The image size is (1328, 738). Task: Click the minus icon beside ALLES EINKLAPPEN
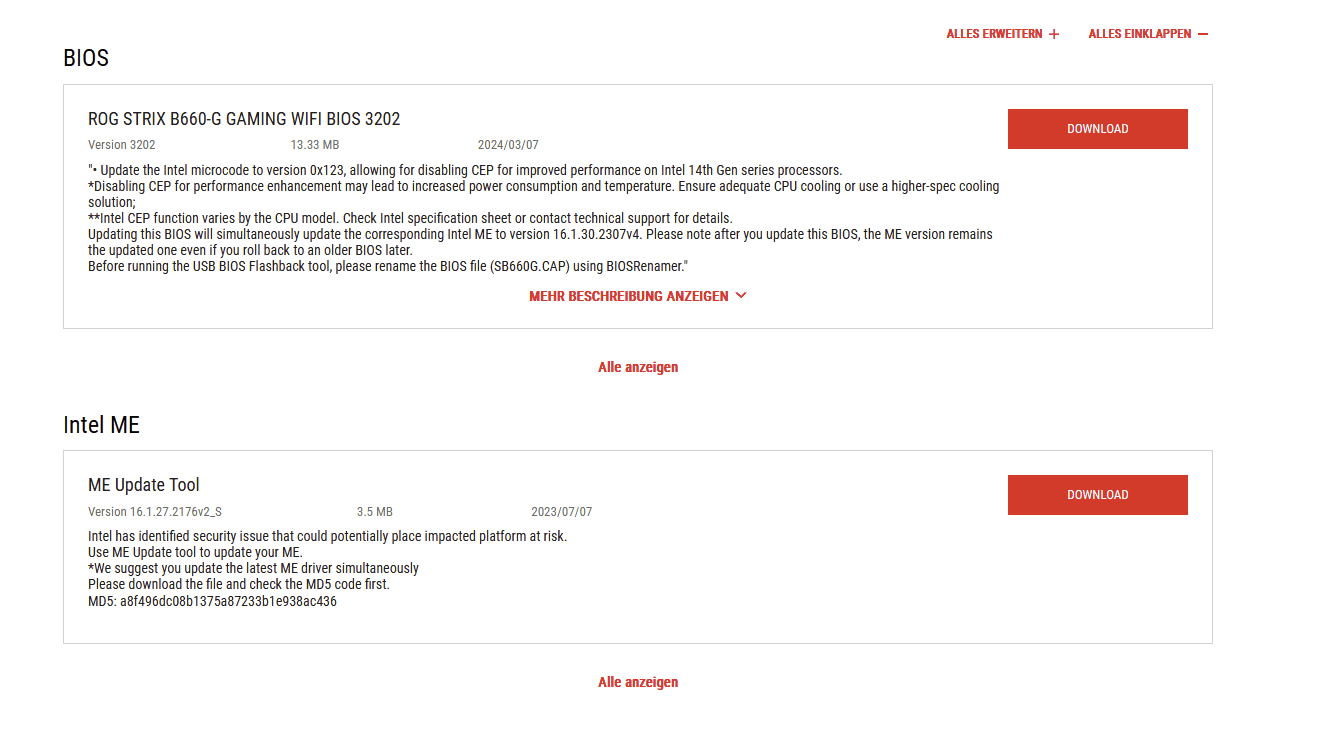[1203, 34]
